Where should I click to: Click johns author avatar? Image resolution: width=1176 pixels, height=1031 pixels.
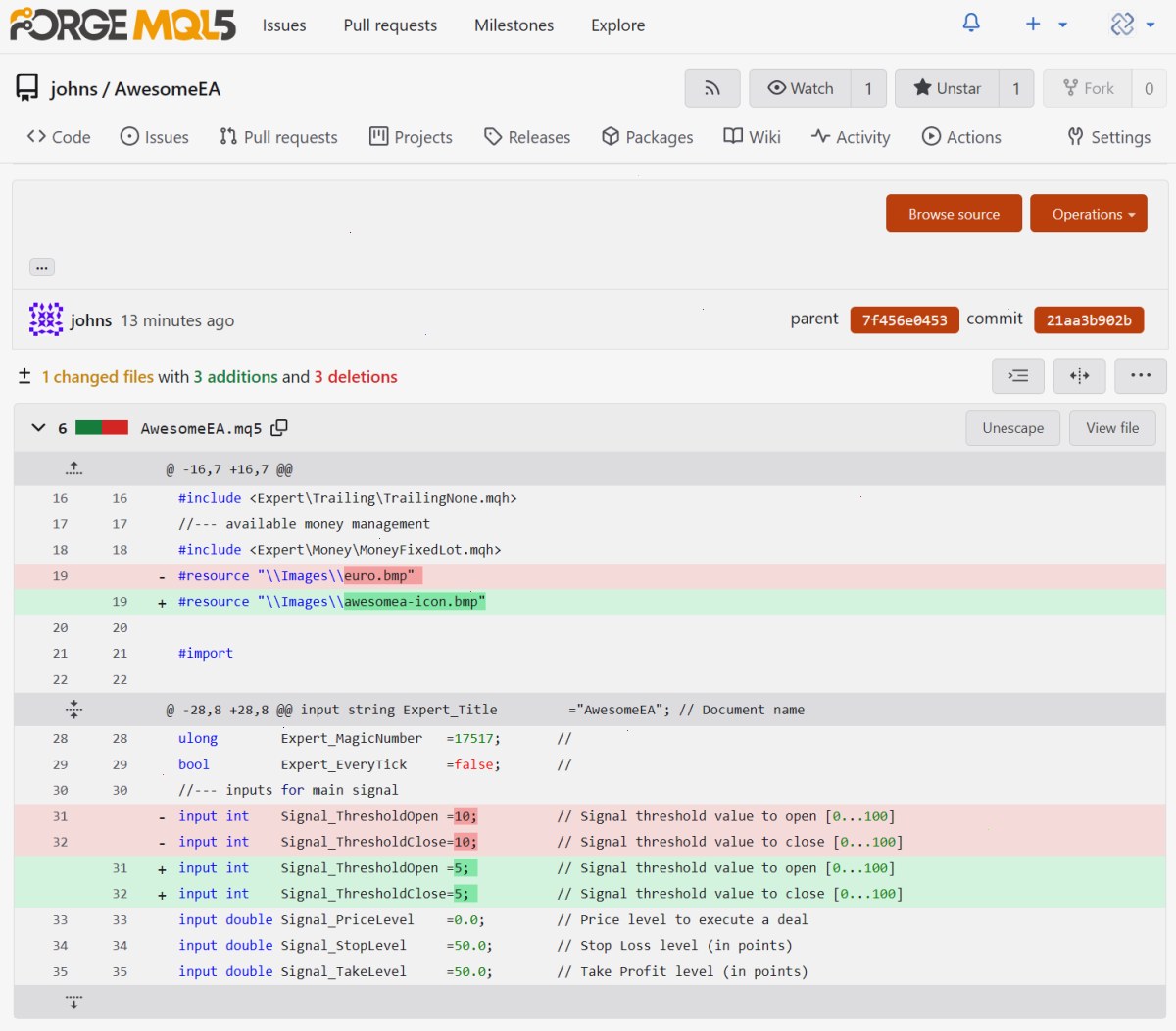point(46,319)
